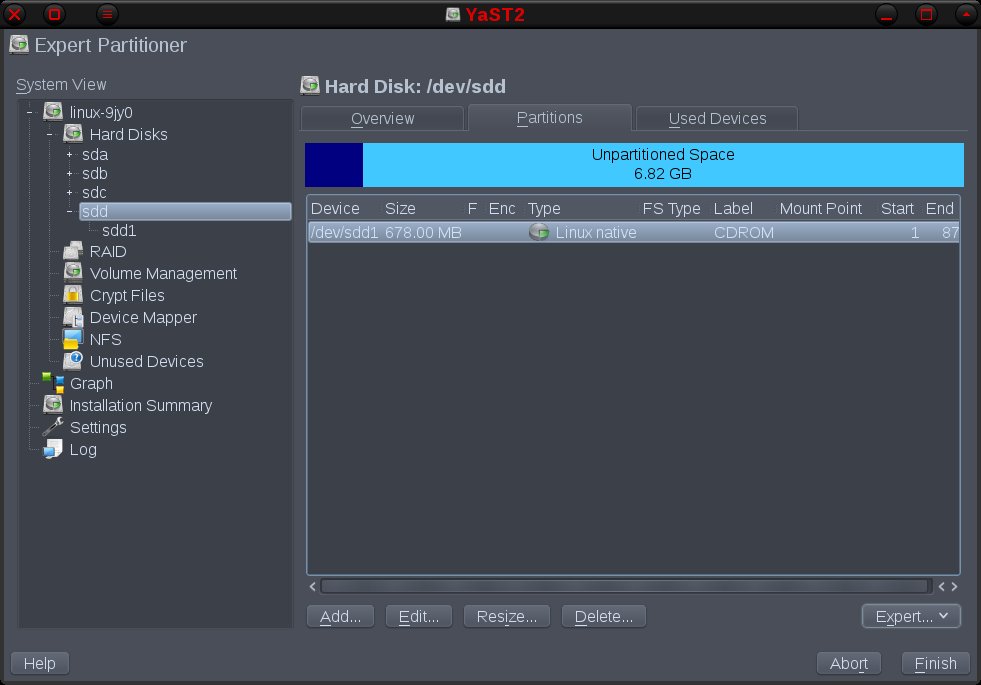Click the up-arrow title bar button
The width and height of the screenshot is (981, 685).
[967, 14]
